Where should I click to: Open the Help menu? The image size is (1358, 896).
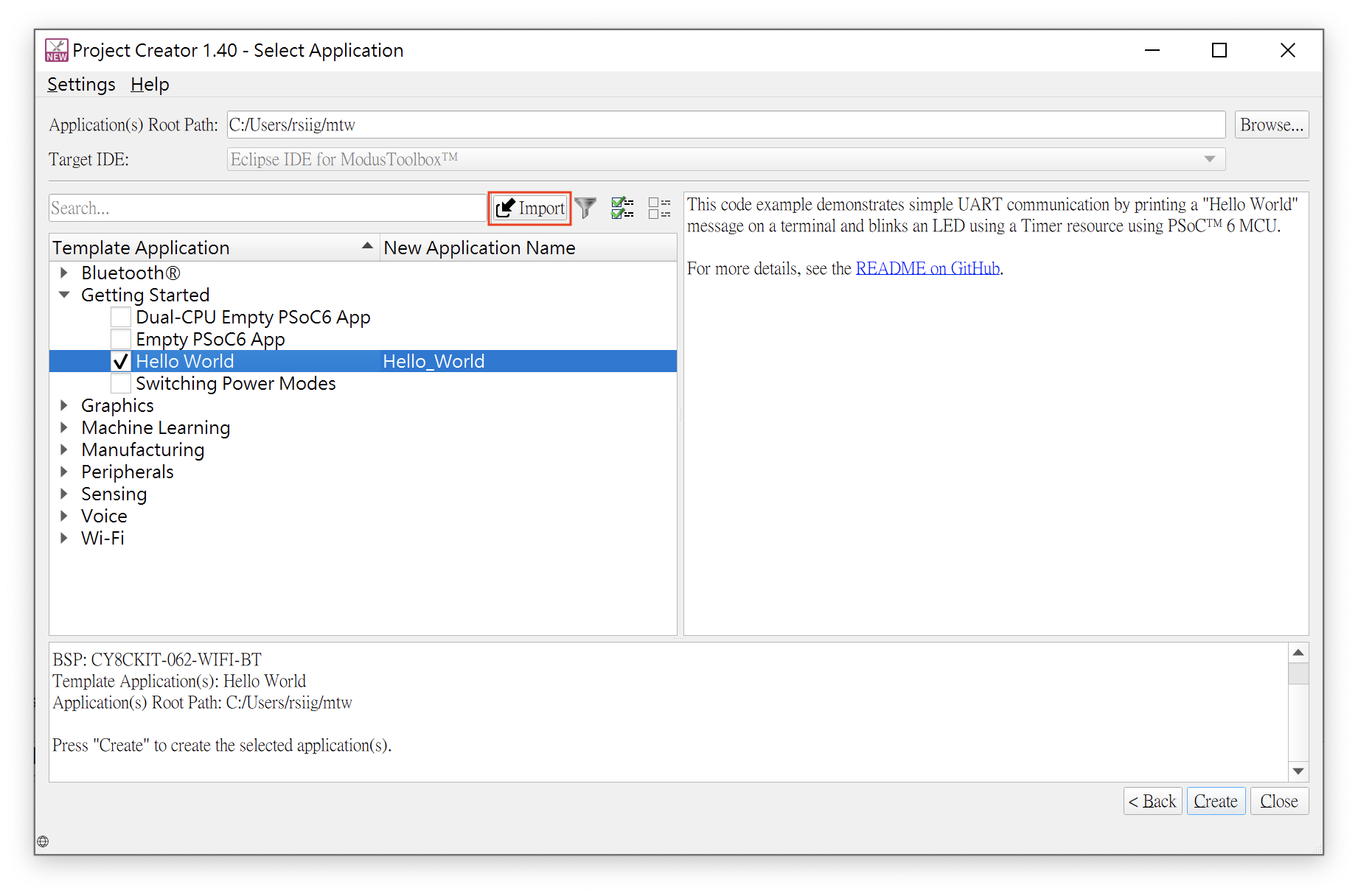150,85
